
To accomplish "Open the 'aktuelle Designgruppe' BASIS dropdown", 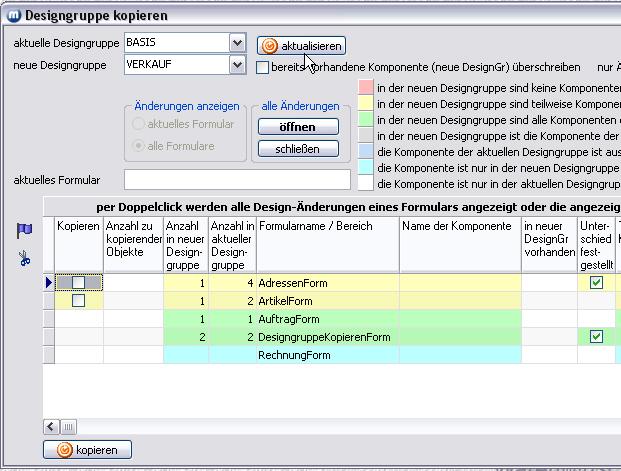I will (237, 43).
